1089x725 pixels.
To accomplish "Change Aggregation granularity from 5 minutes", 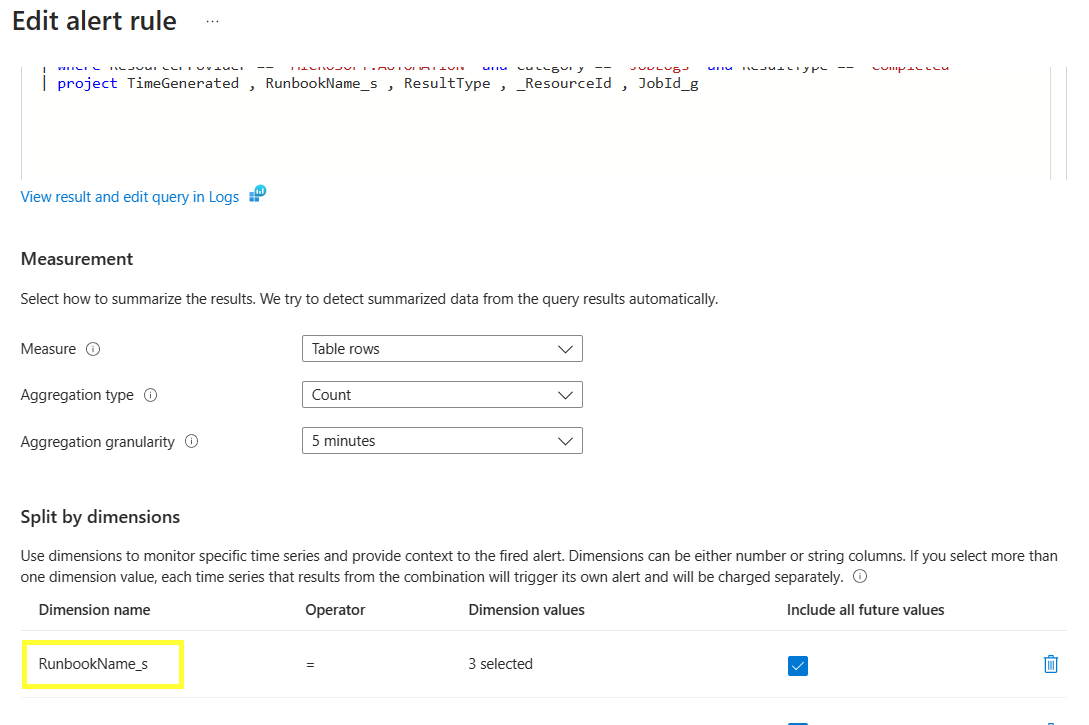I will (442, 440).
